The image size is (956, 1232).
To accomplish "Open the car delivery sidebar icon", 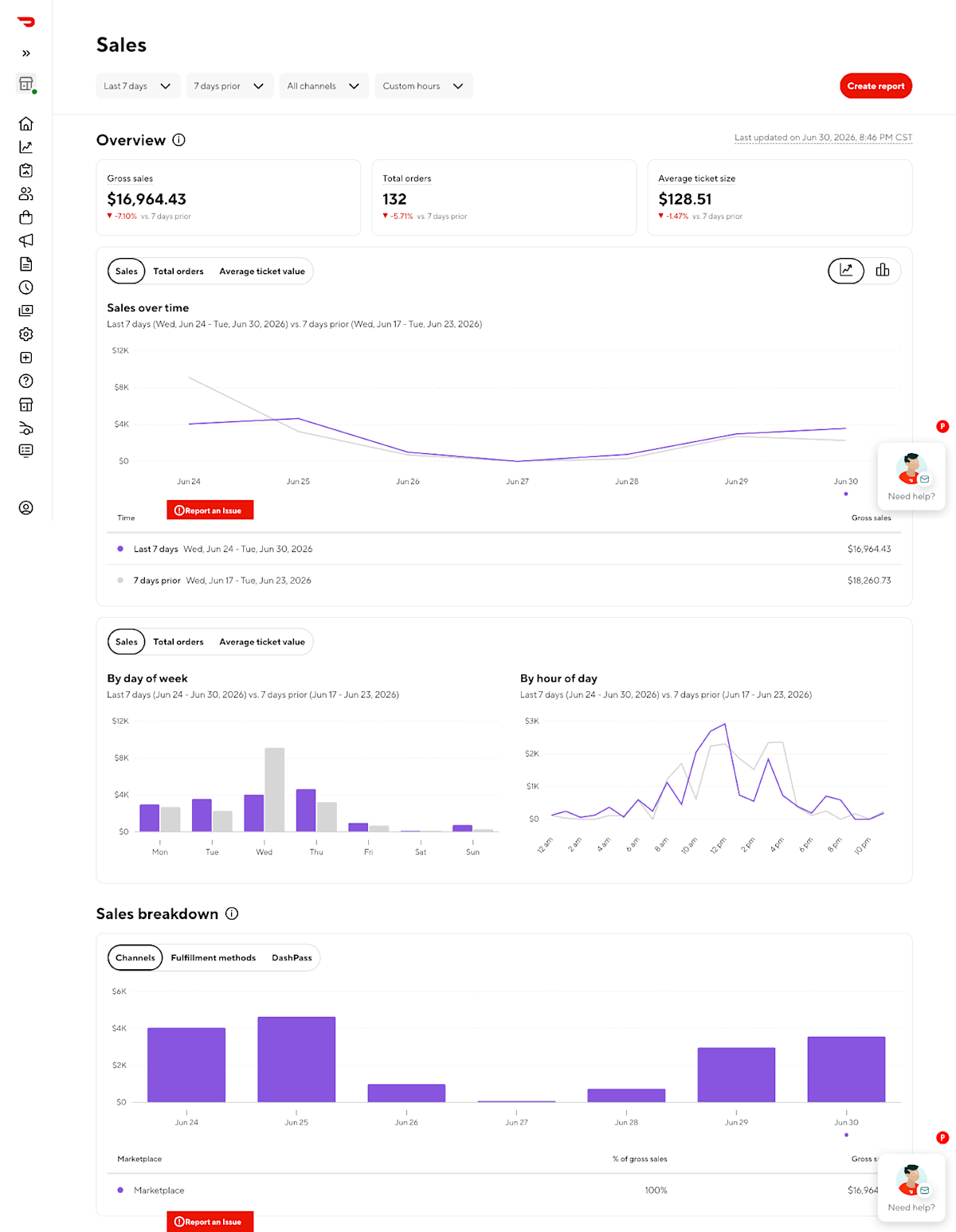I will (26, 428).
